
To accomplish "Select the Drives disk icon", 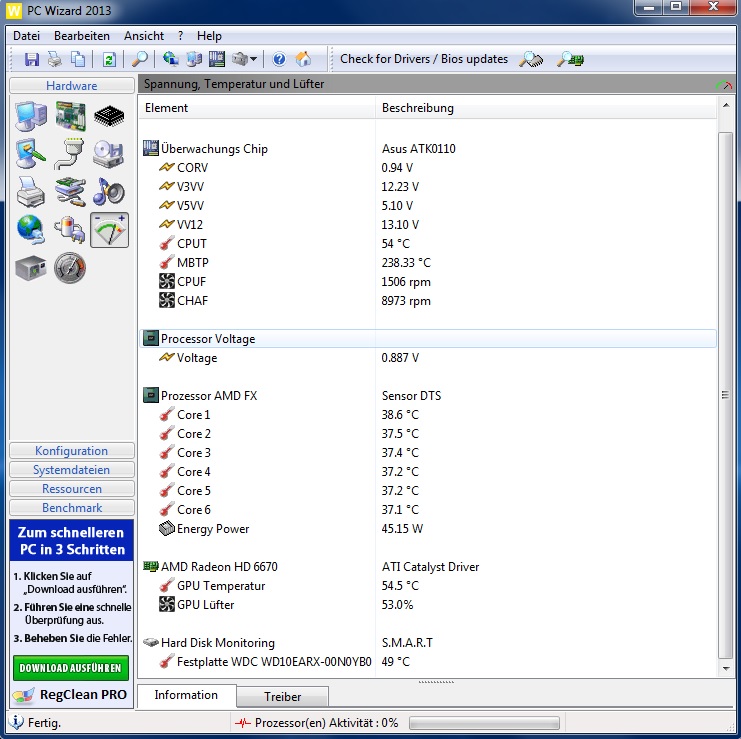I will pos(109,154).
